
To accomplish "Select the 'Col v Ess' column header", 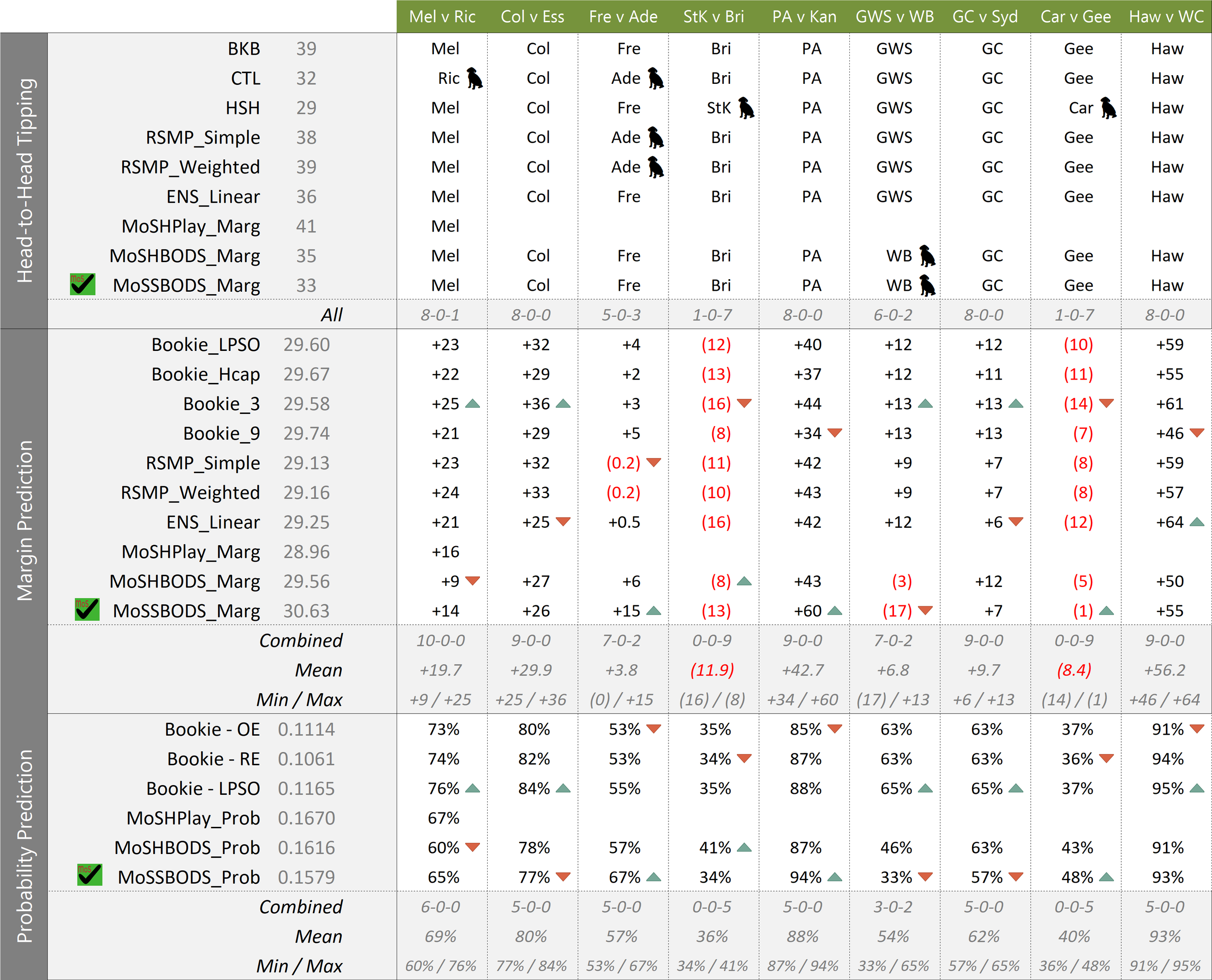I will tap(533, 17).
